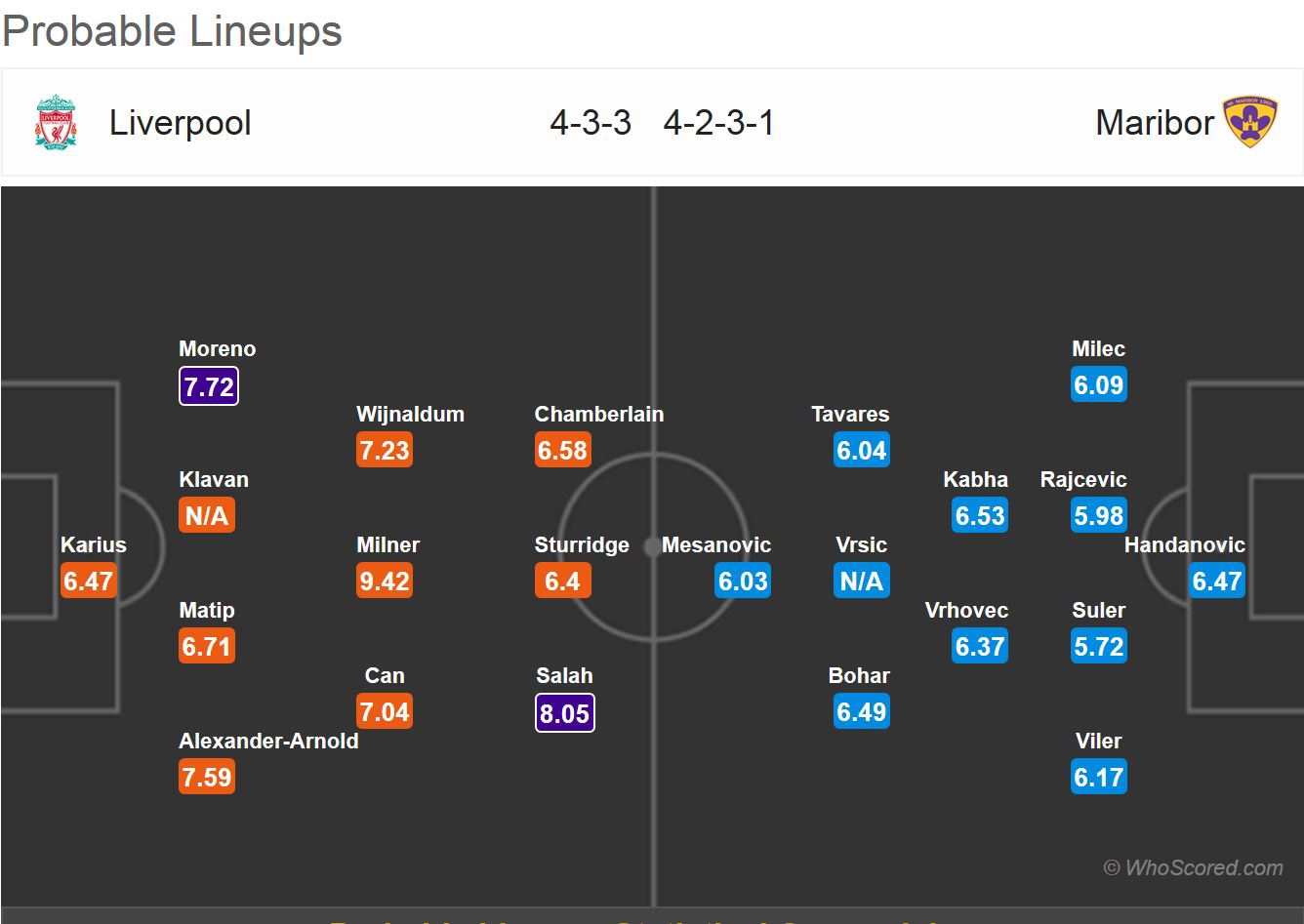Select Karius's 6.47 rating badge
Screen dimensions: 1304x924
tap(89, 582)
